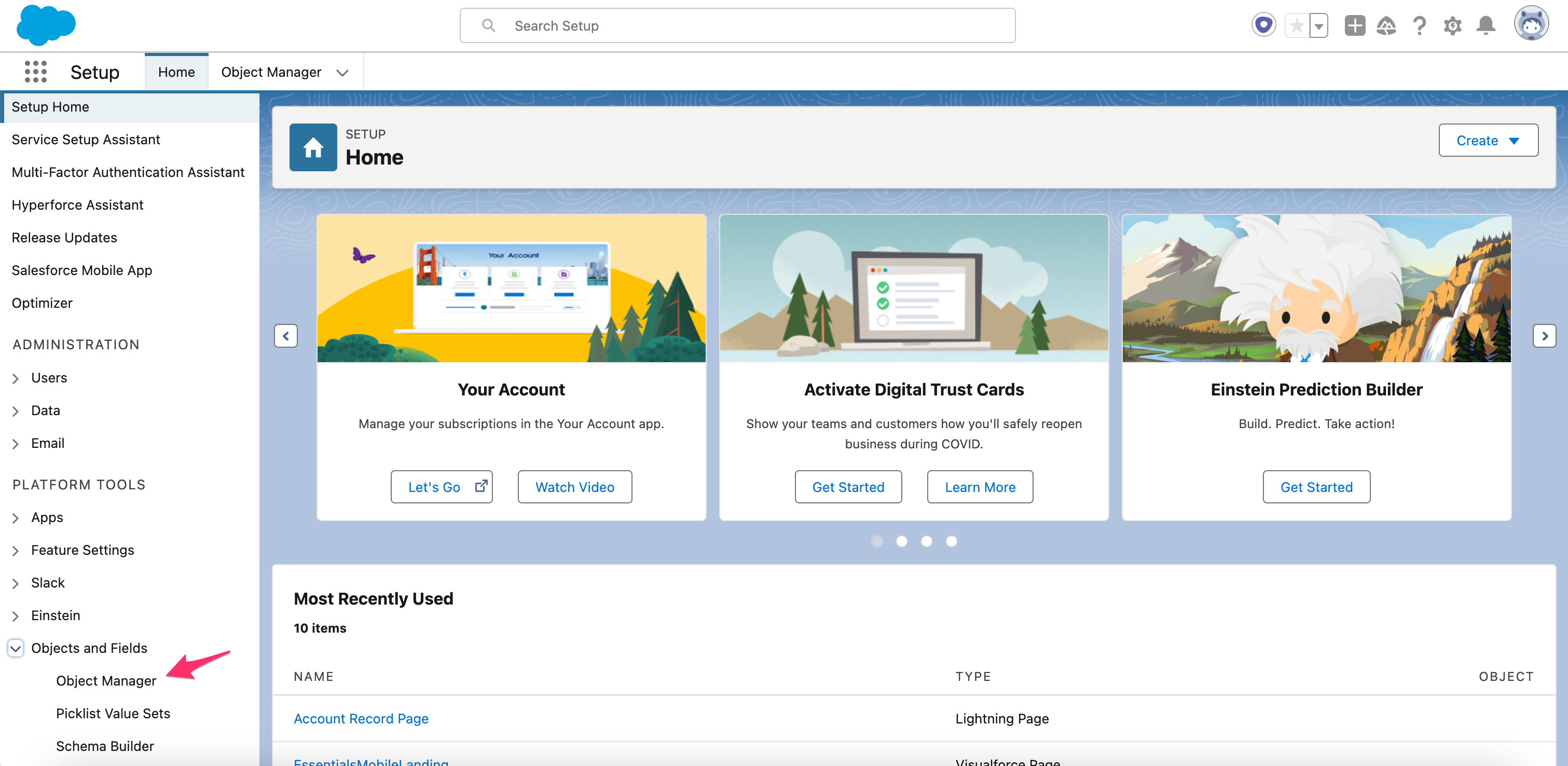Open the Notifications bell

tap(1486, 25)
